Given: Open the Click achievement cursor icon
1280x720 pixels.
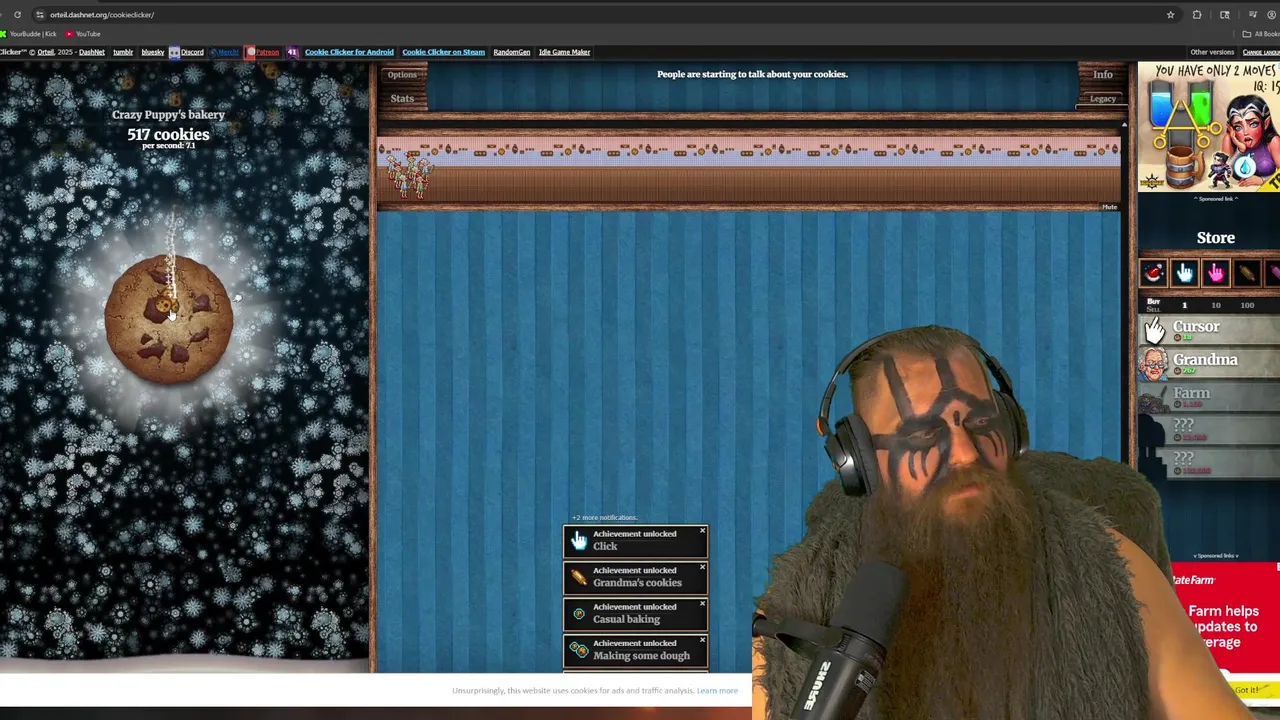Looking at the screenshot, I should coord(579,540).
